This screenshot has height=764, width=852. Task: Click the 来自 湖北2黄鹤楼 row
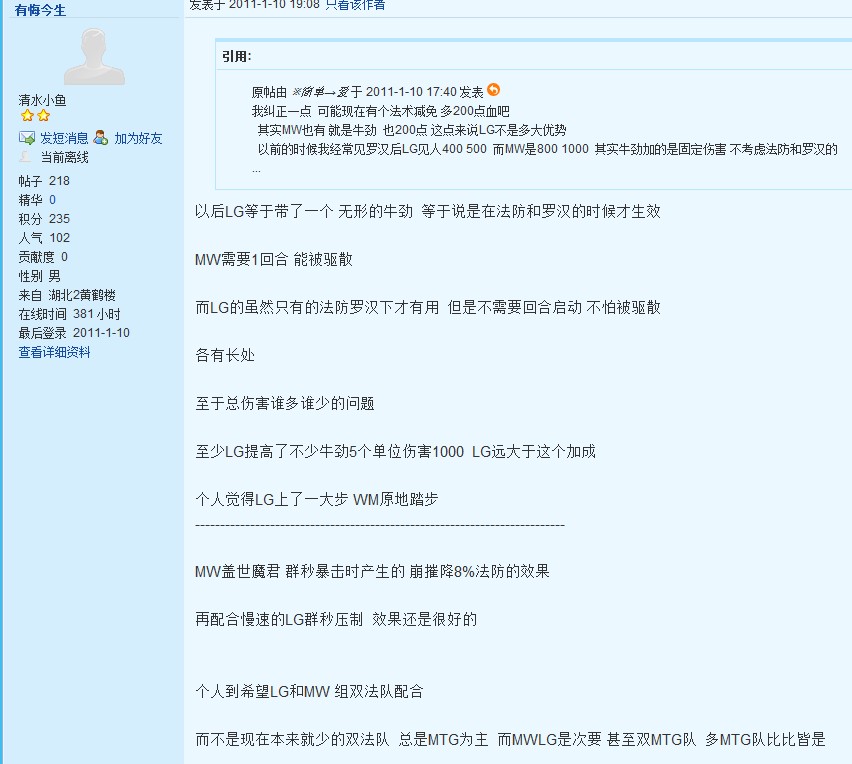[67, 295]
